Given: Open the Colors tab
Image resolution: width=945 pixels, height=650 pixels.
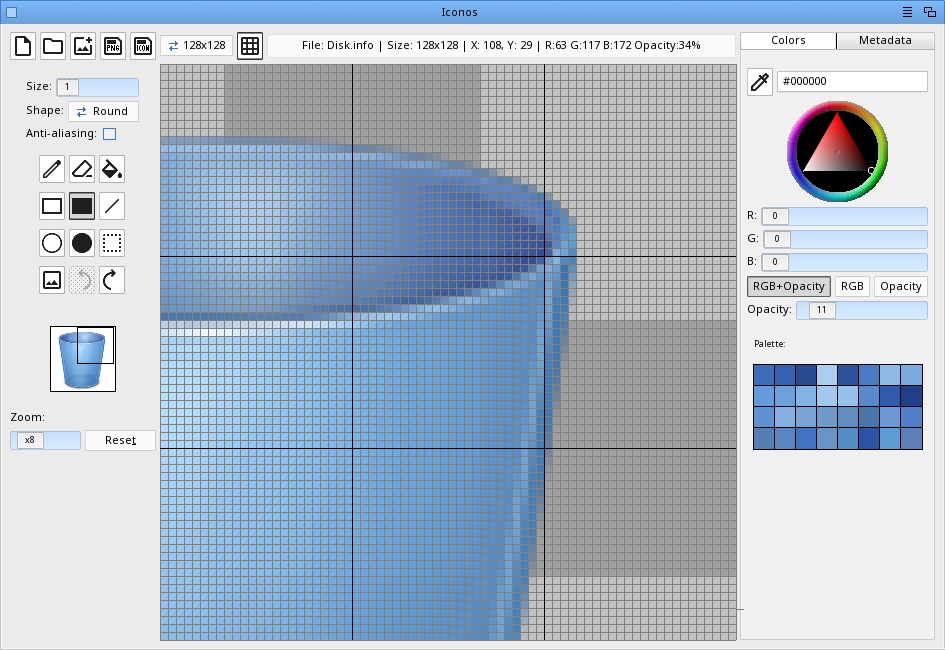Looking at the screenshot, I should coord(788,41).
